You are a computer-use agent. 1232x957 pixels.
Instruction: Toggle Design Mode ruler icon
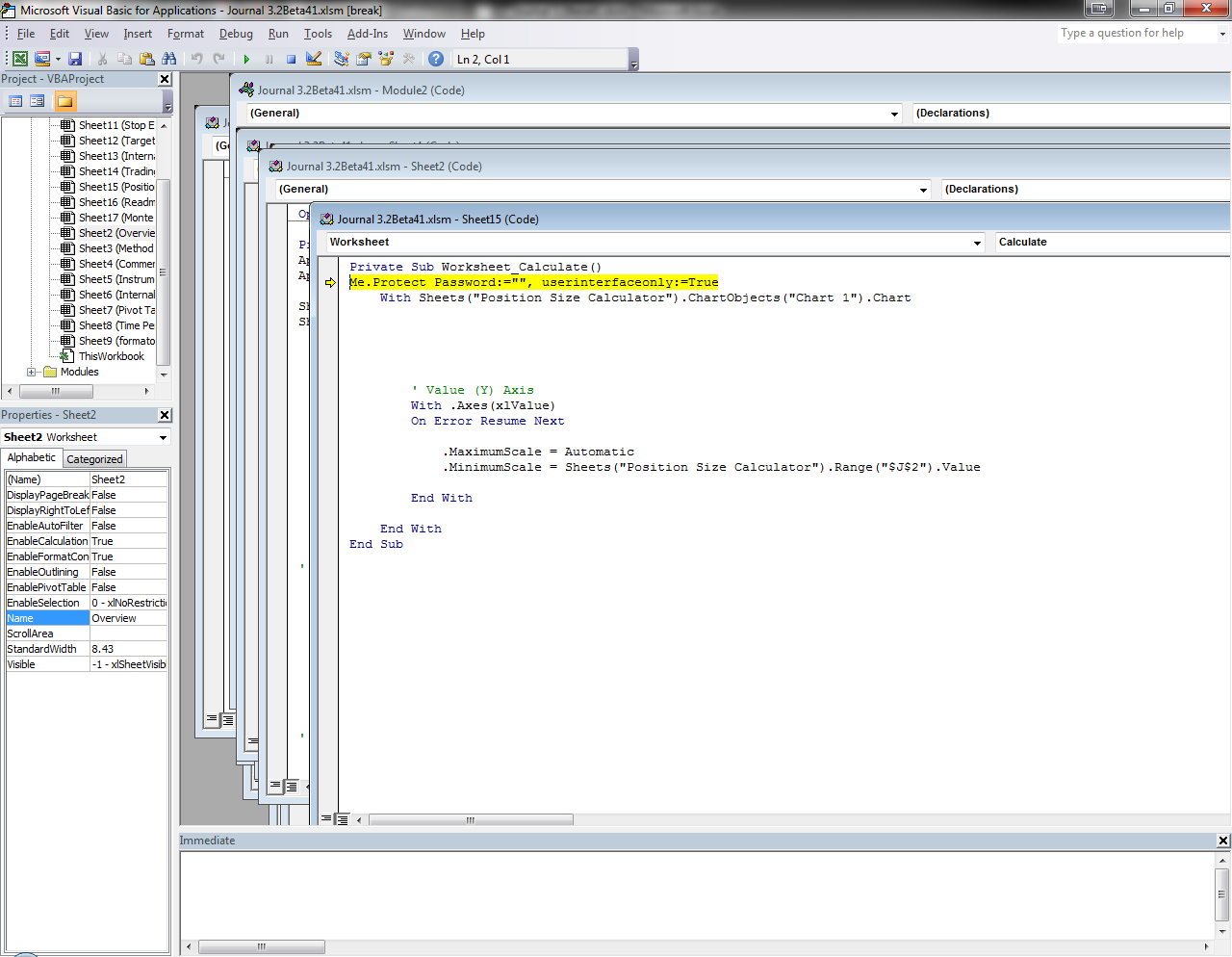313,59
